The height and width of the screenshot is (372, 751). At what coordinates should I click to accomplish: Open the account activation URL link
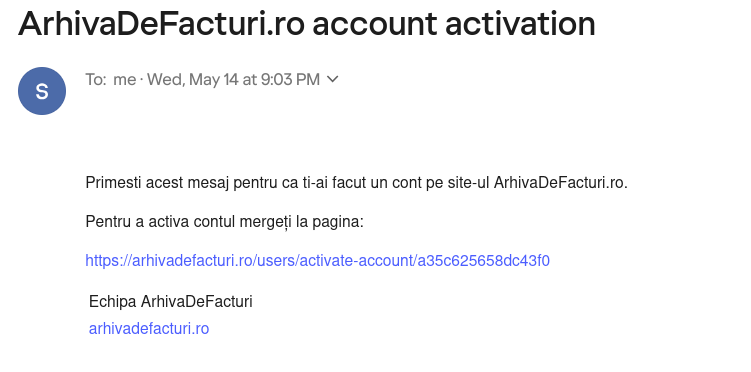point(318,261)
